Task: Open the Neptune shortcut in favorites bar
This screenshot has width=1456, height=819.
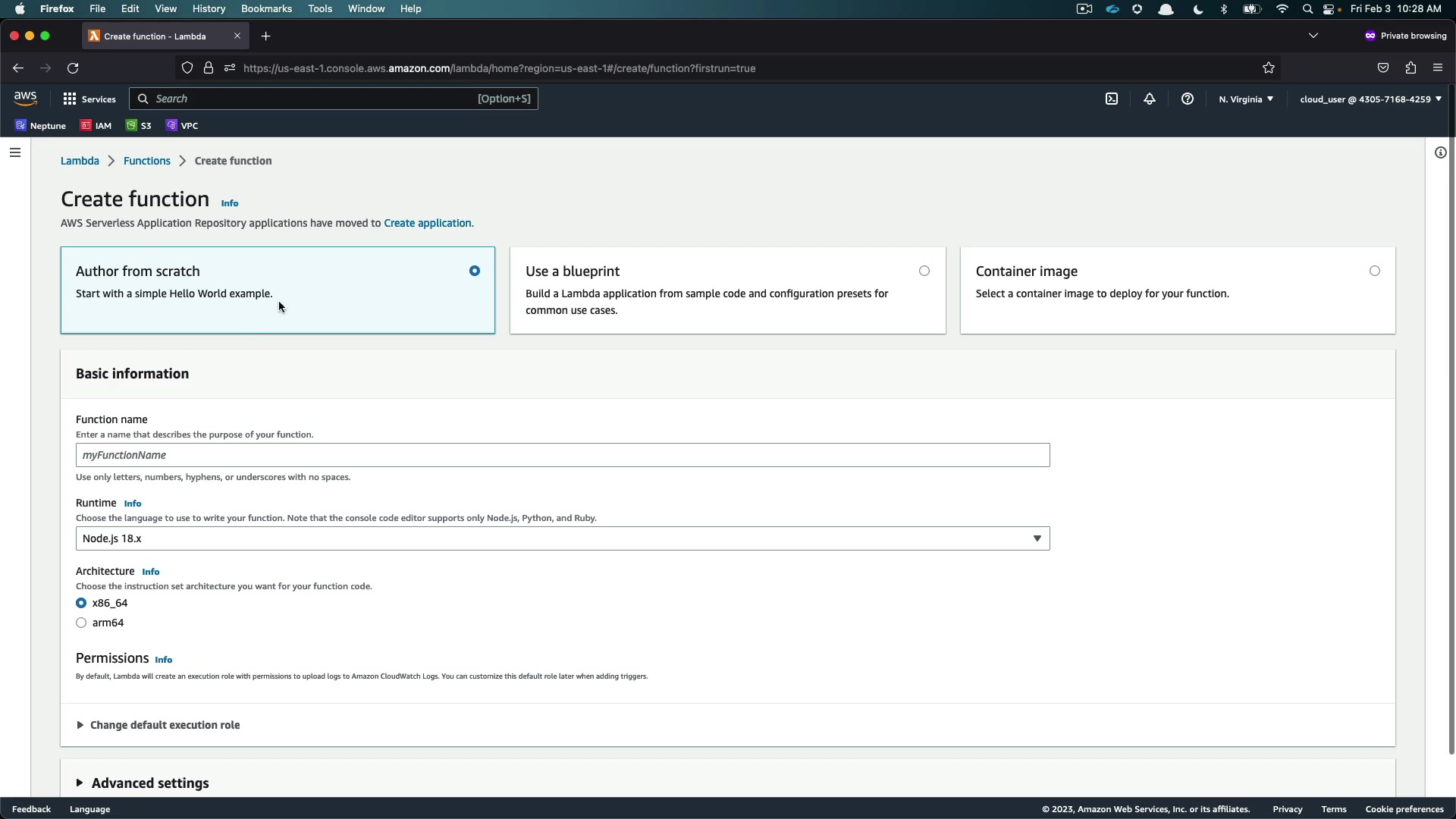Action: coord(41,126)
